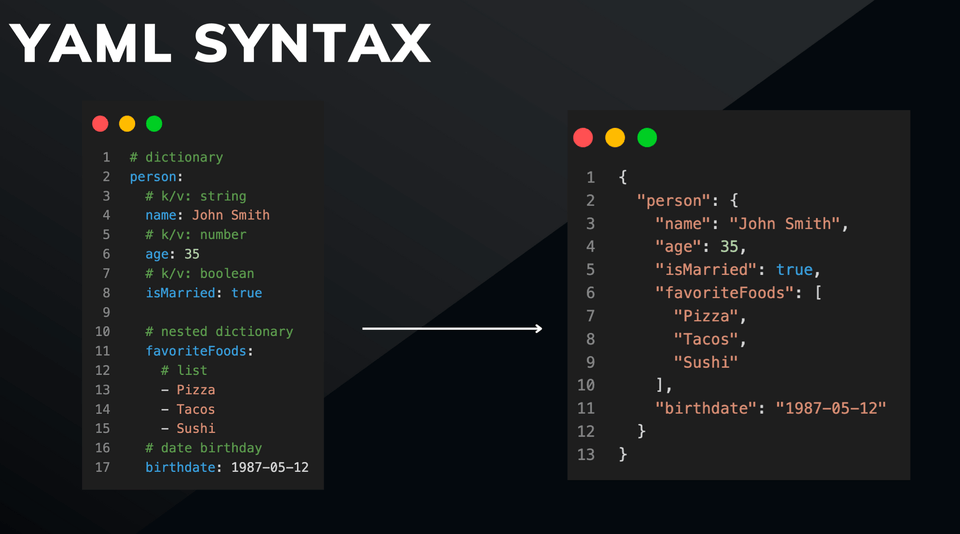Viewport: 960px width, 534px height.
Task: Click the '- Tacos' list item in YAML
Action: point(188,409)
